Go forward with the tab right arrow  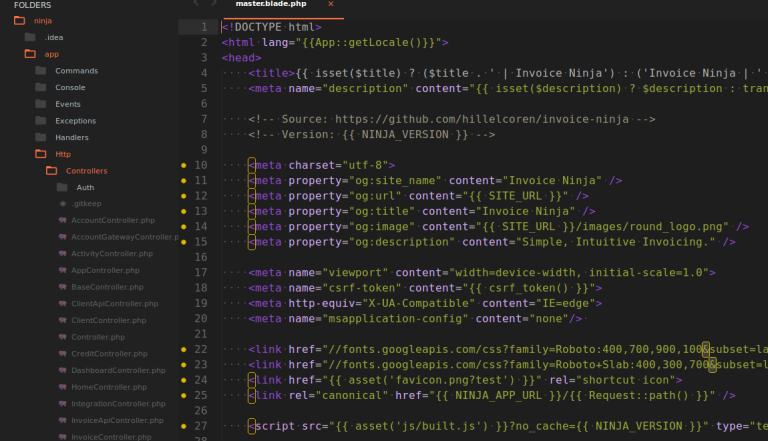(214, 3)
